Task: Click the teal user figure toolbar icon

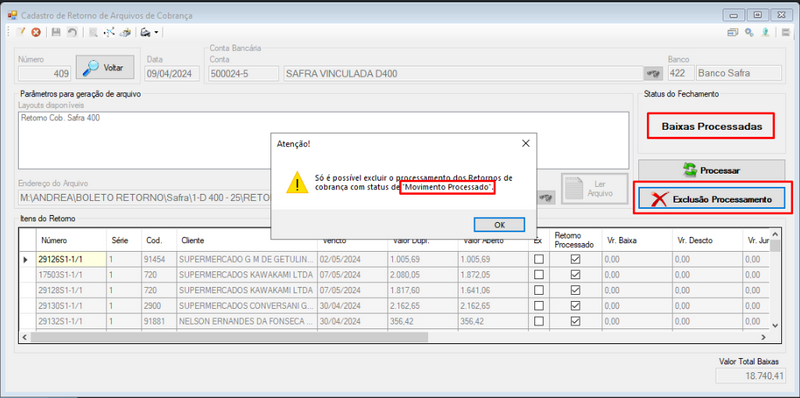Action: pyautogui.click(x=765, y=32)
